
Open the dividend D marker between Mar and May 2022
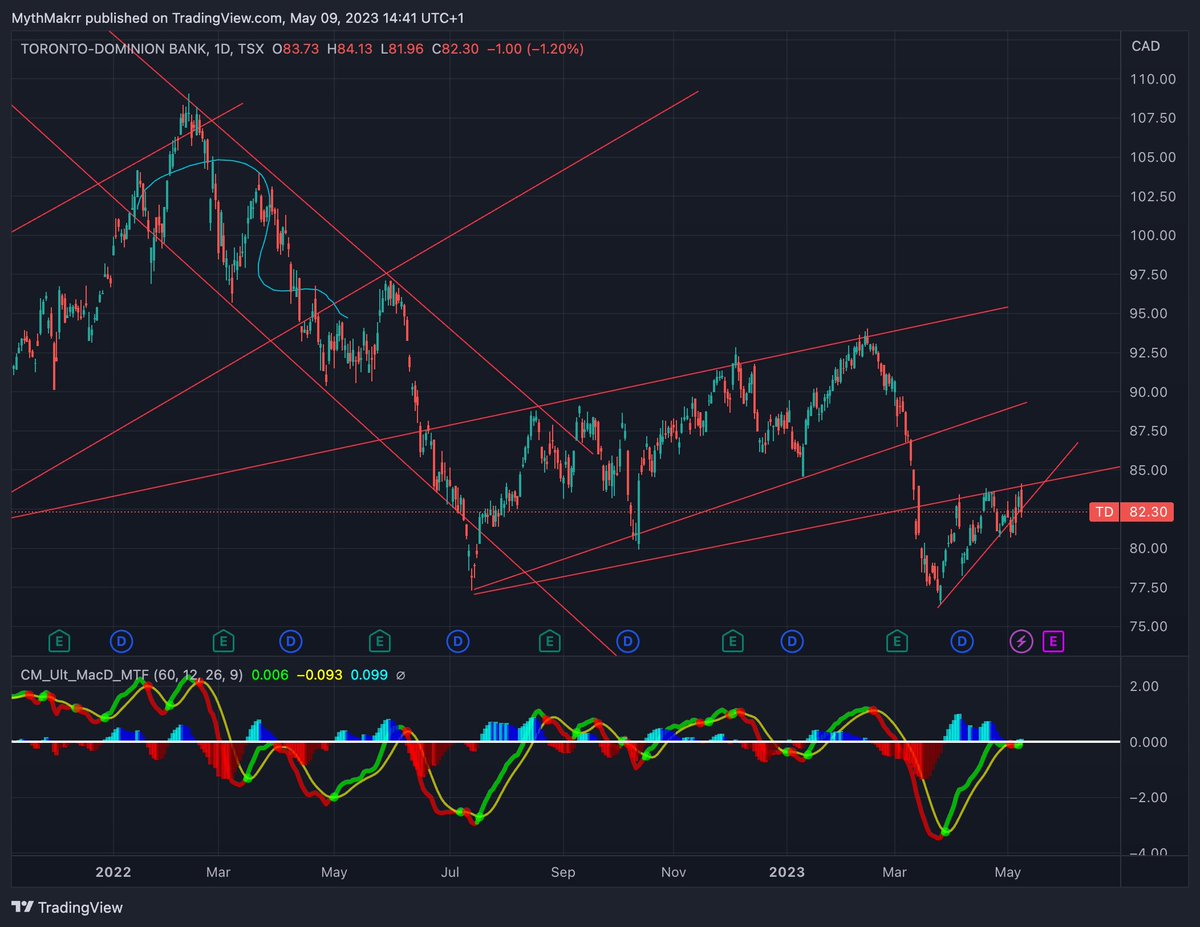(291, 639)
